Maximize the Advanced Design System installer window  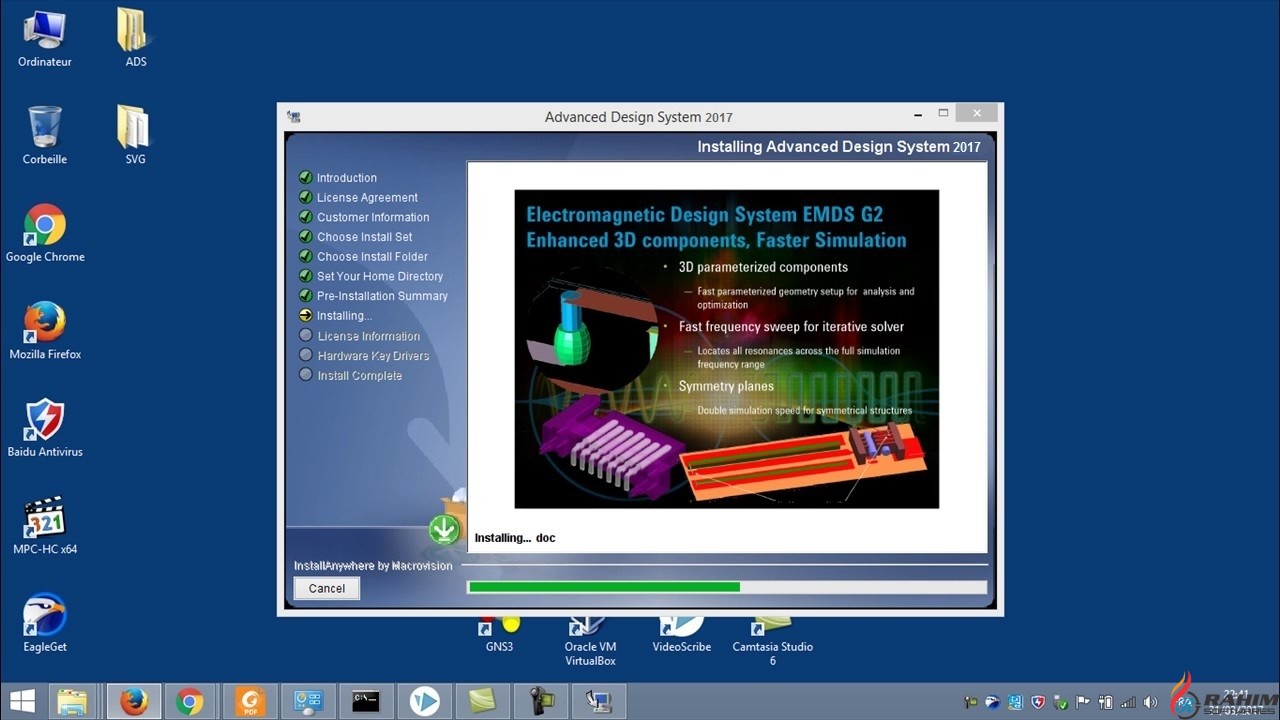point(943,113)
